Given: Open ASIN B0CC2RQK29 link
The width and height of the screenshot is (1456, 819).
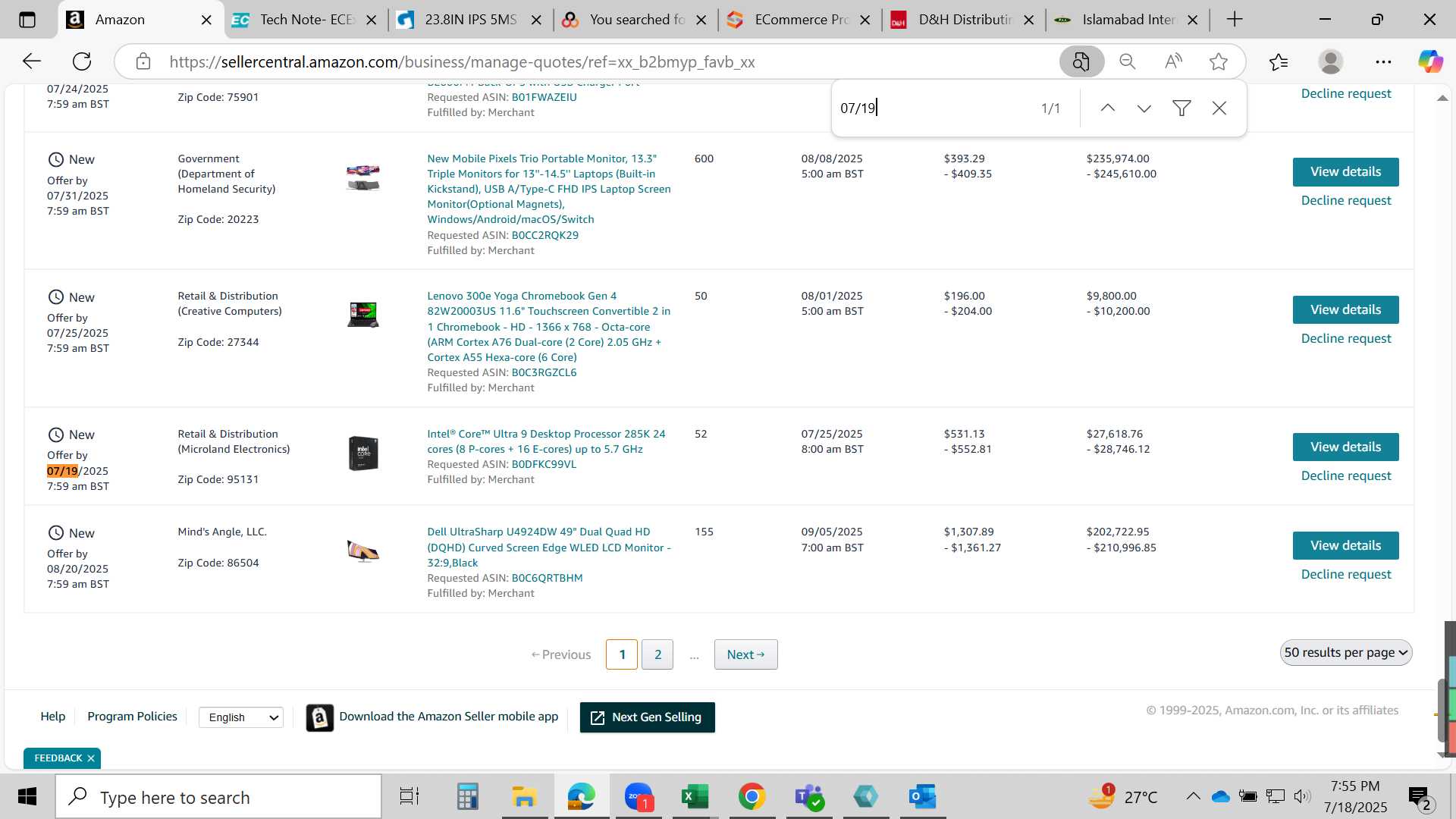Looking at the screenshot, I should point(544,235).
